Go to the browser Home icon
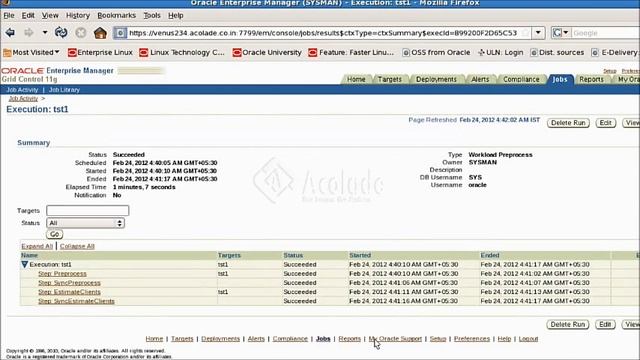This screenshot has height=360, width=640. tap(100, 33)
